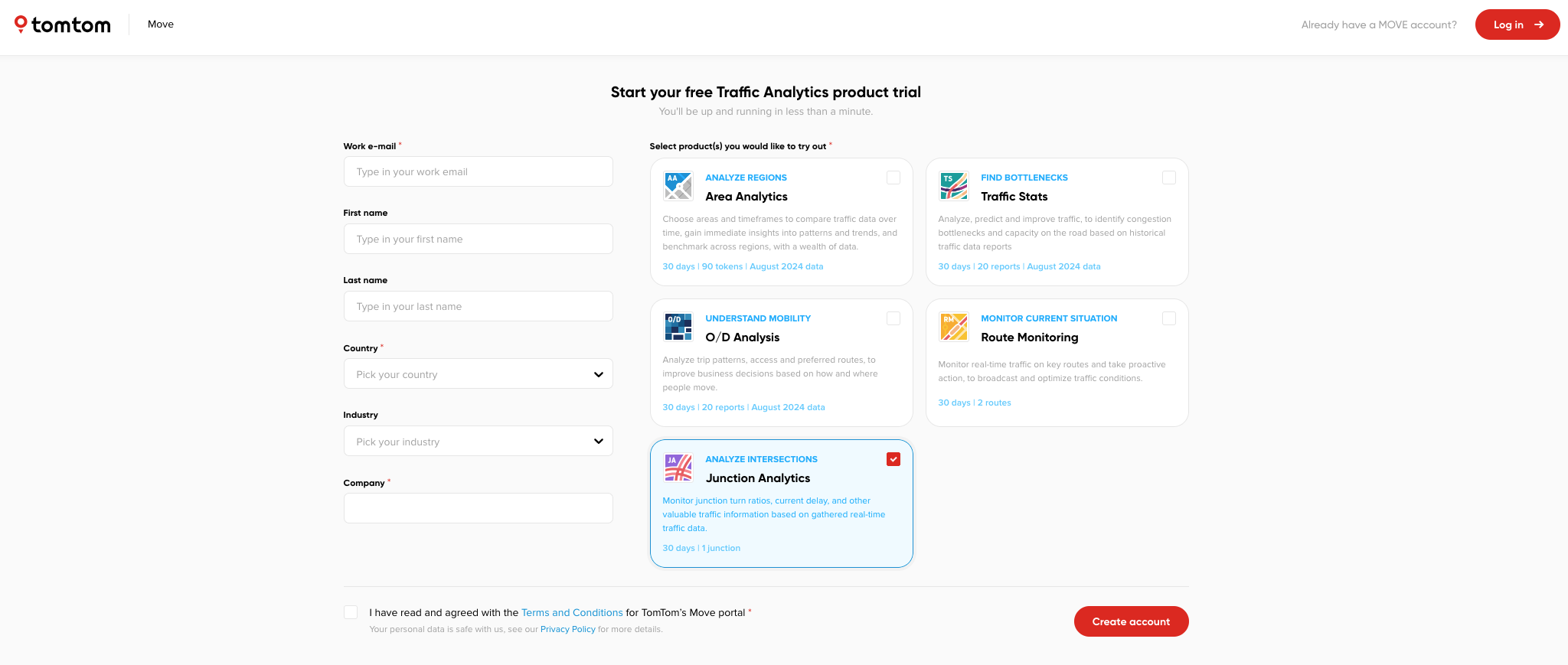This screenshot has height=665, width=1568.
Task: Click the Area Analytics AA icon
Action: (x=678, y=186)
